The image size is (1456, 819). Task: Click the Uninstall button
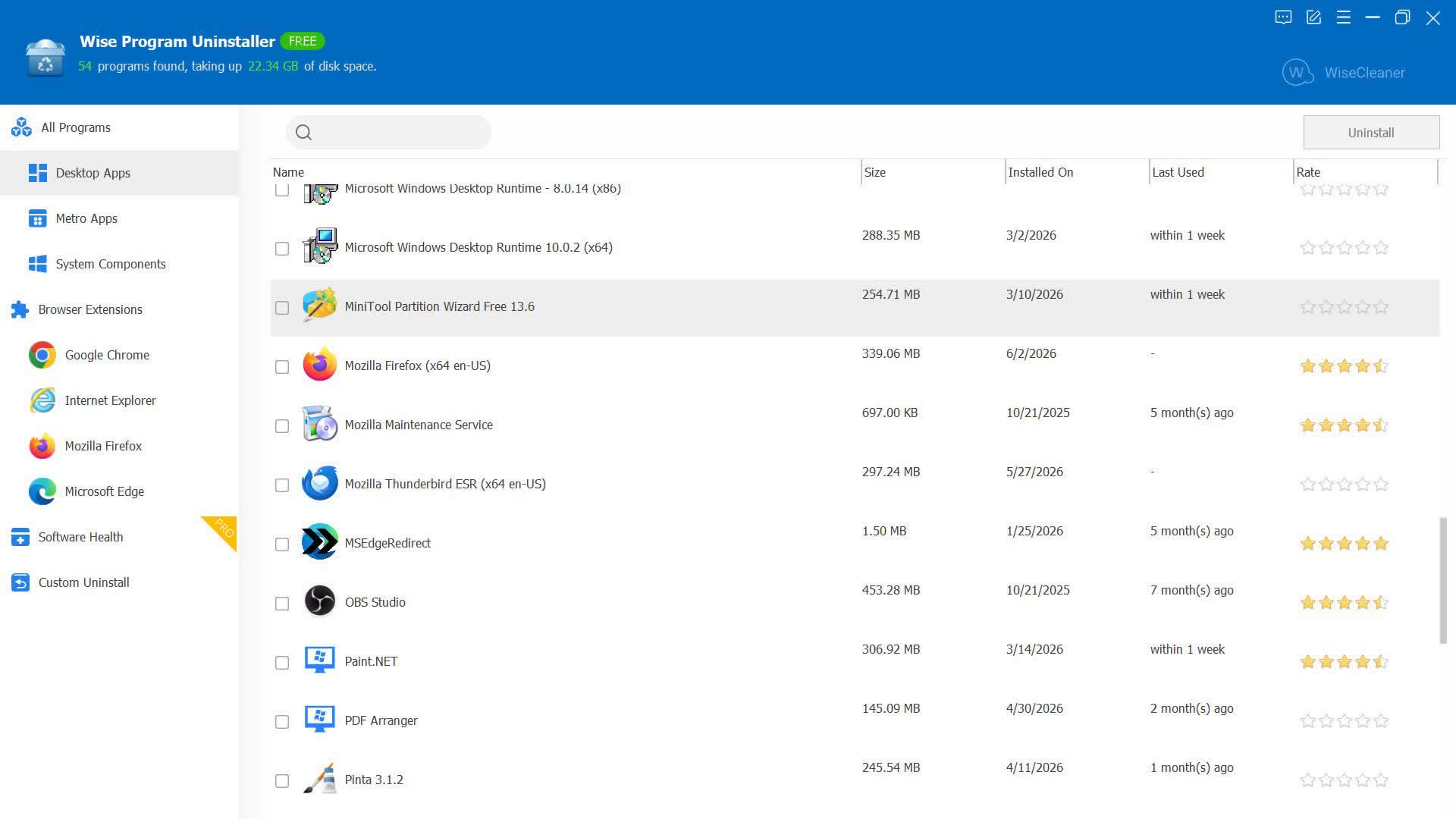coord(1371,133)
